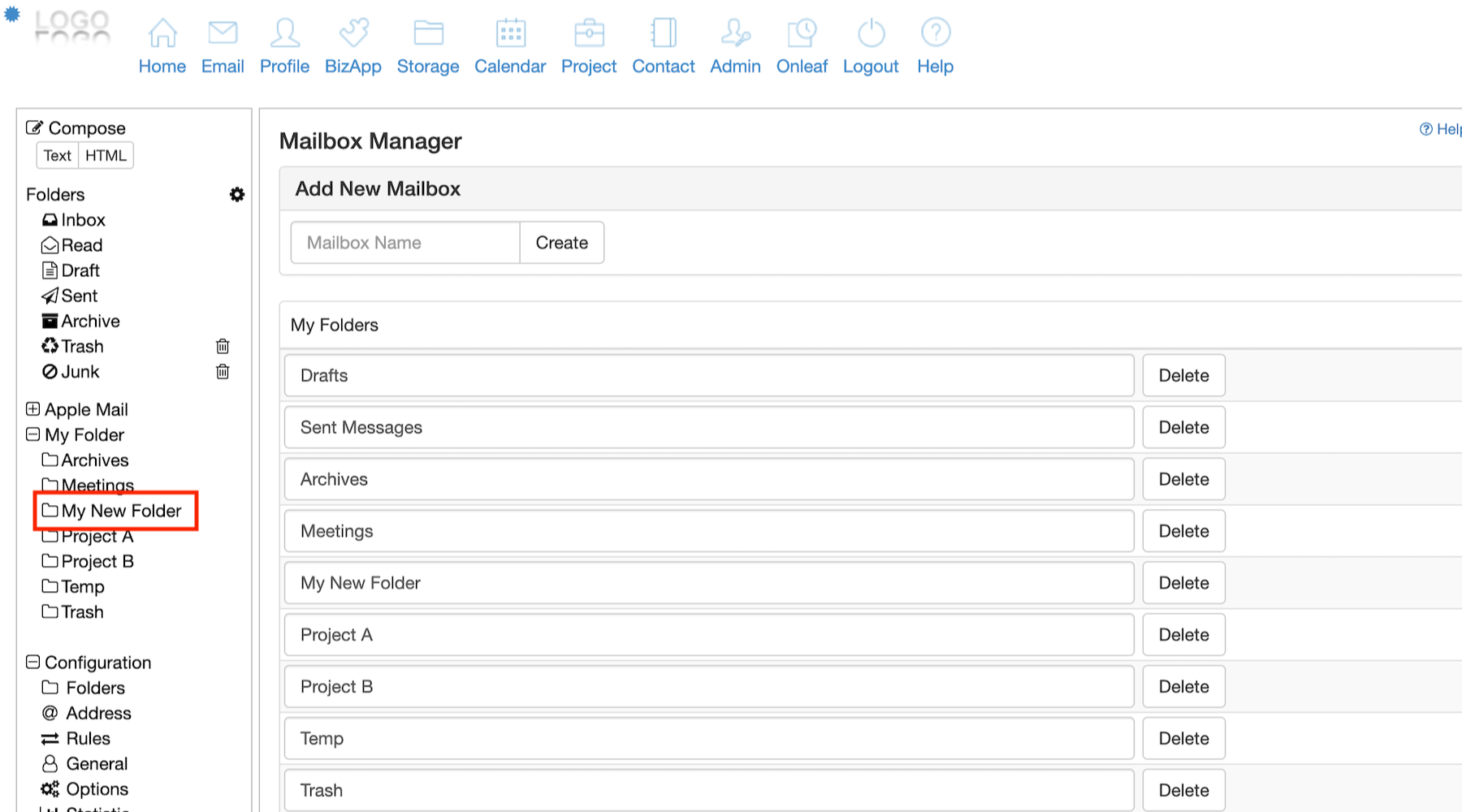Open Rules under Configuration
The image size is (1462, 812).
tap(88, 738)
